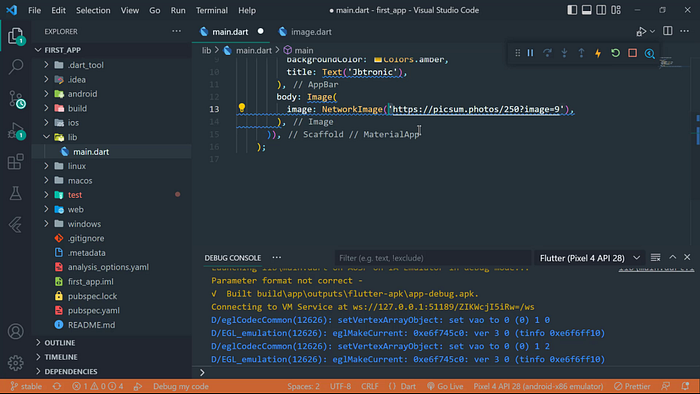
Task: Toggle Secondary Side Bar layout
Action: coord(601,10)
